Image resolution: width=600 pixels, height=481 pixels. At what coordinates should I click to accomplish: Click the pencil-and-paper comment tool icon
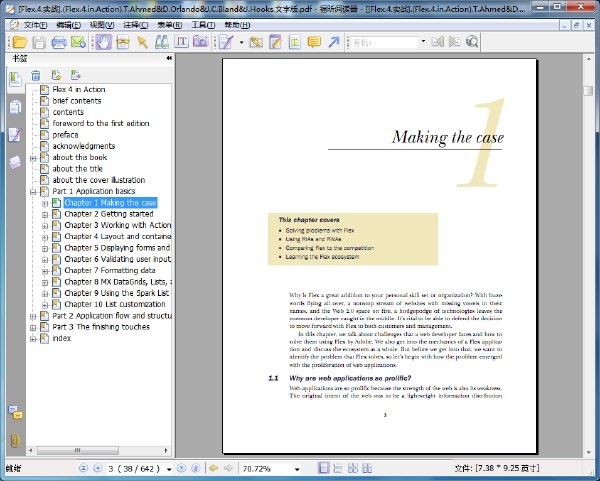[x=226, y=42]
